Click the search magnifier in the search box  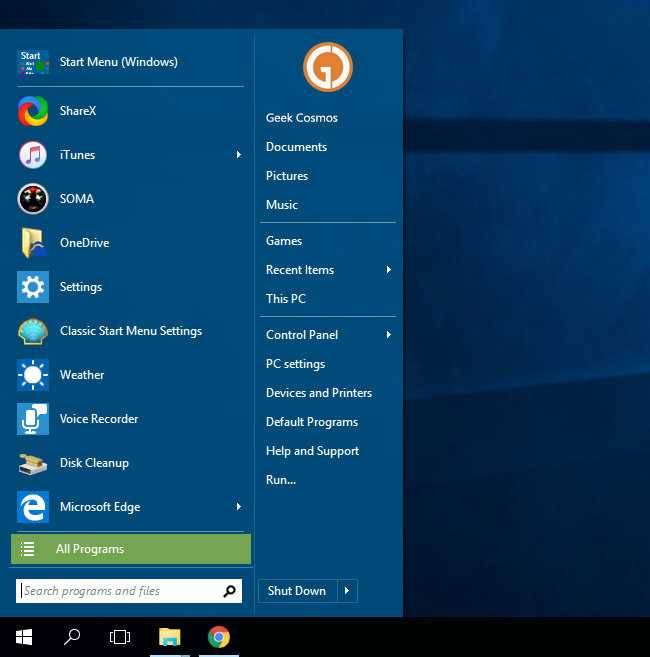click(x=229, y=591)
